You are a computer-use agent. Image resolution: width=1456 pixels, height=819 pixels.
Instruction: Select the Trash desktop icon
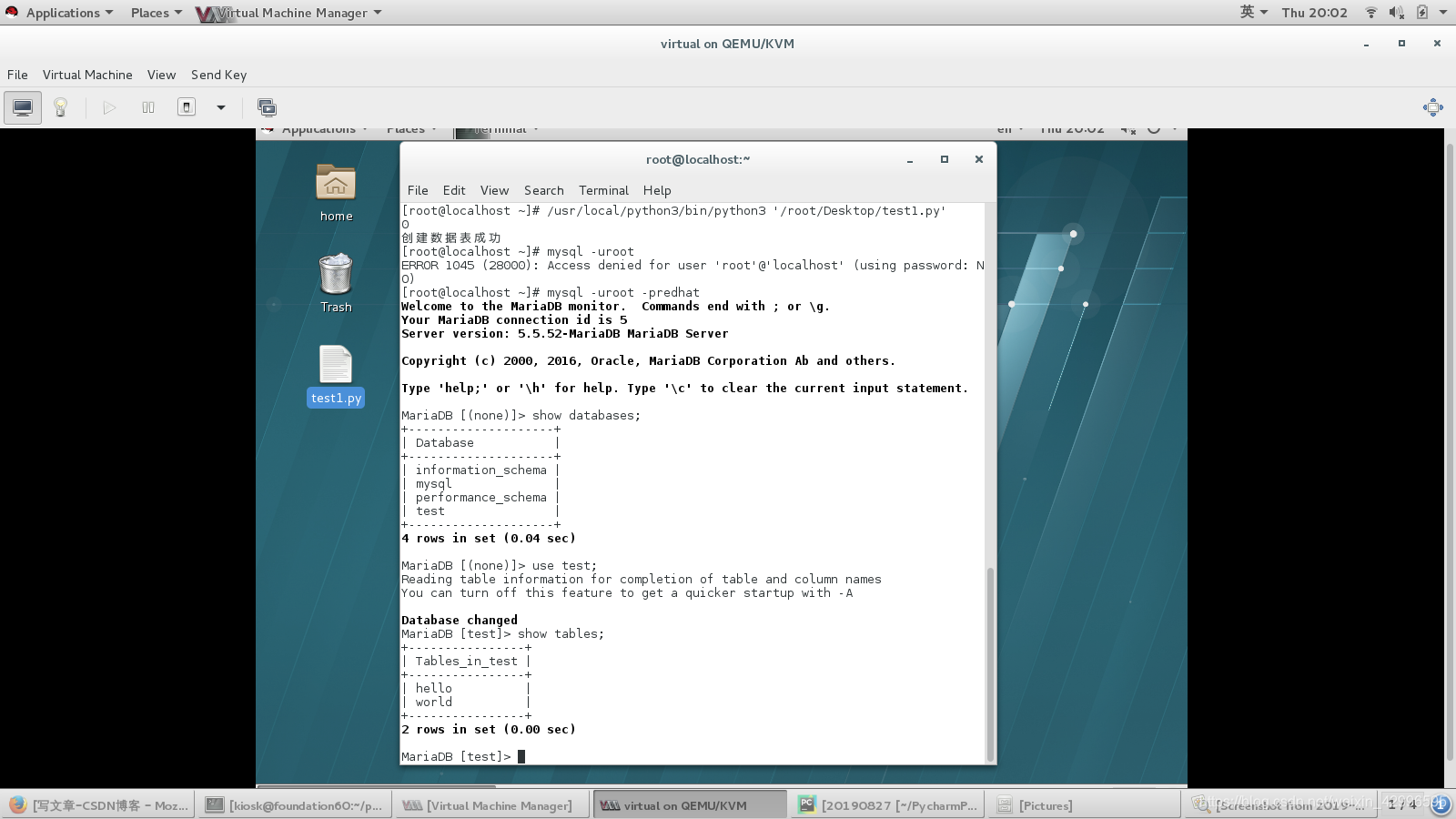click(x=336, y=283)
